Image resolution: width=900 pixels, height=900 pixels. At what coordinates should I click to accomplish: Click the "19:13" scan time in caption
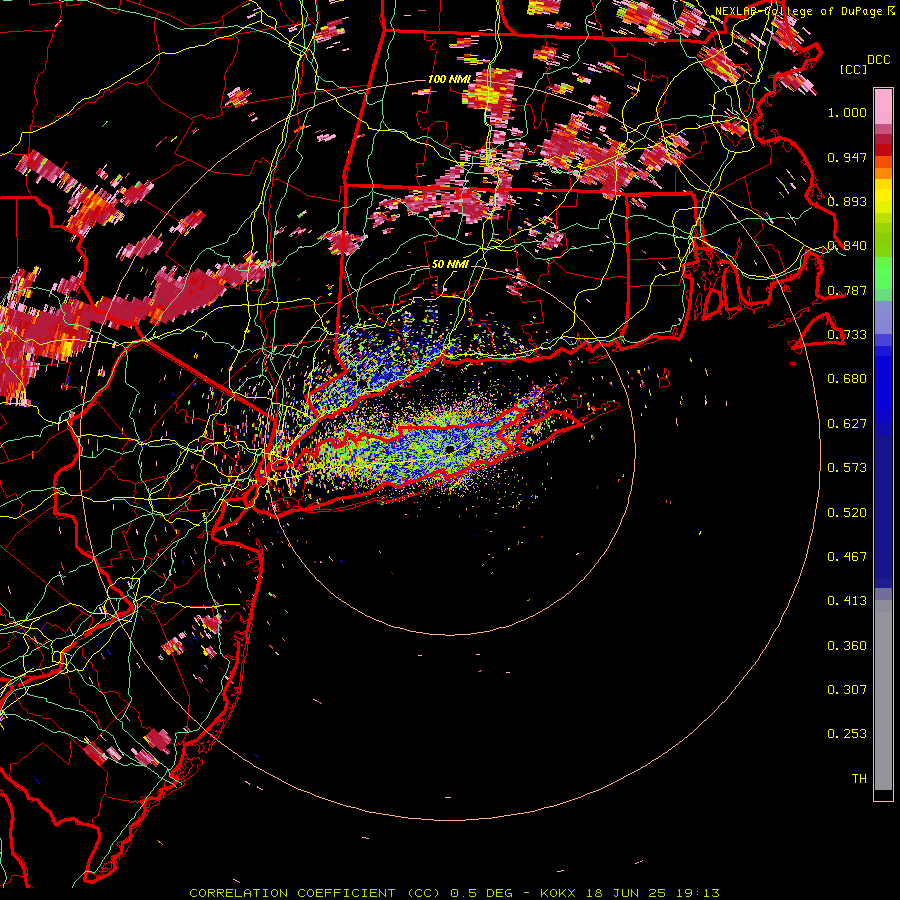pyautogui.click(x=698, y=893)
